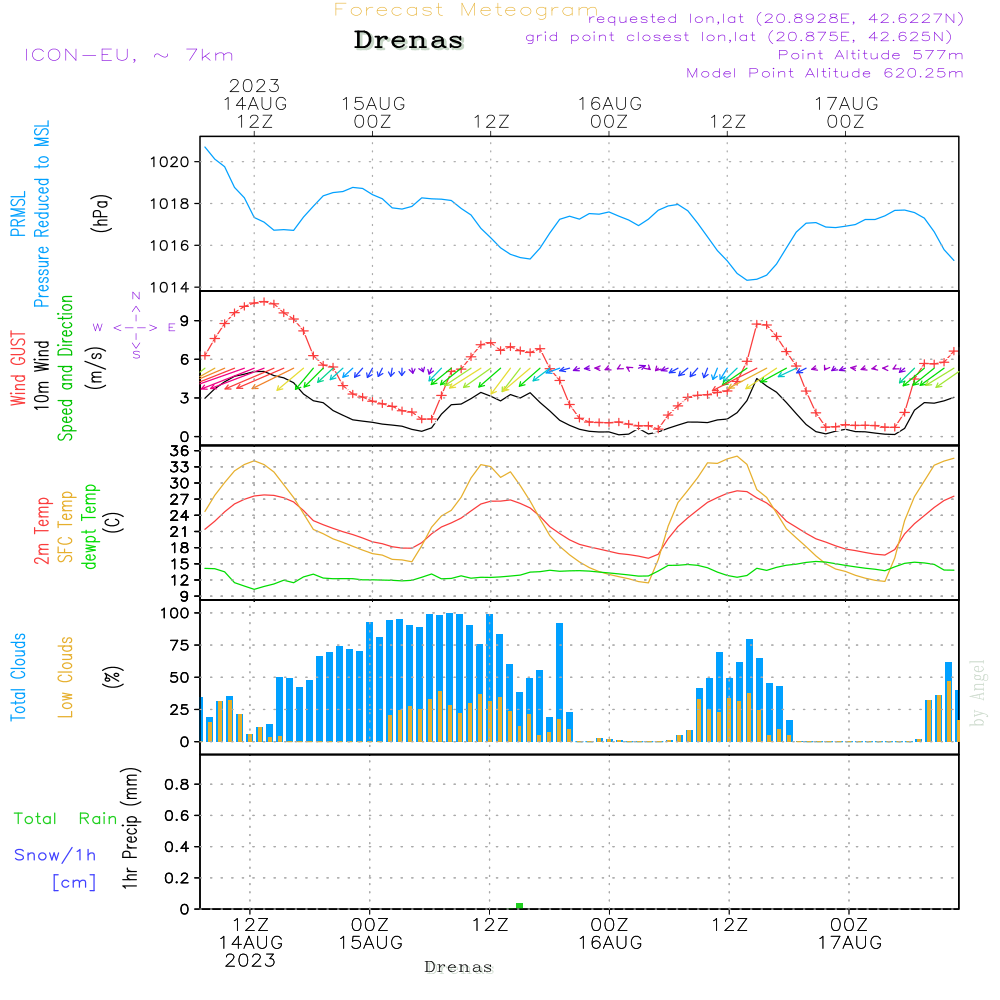
Task: Click the 27 tick on temperature axis
Action: point(179,499)
